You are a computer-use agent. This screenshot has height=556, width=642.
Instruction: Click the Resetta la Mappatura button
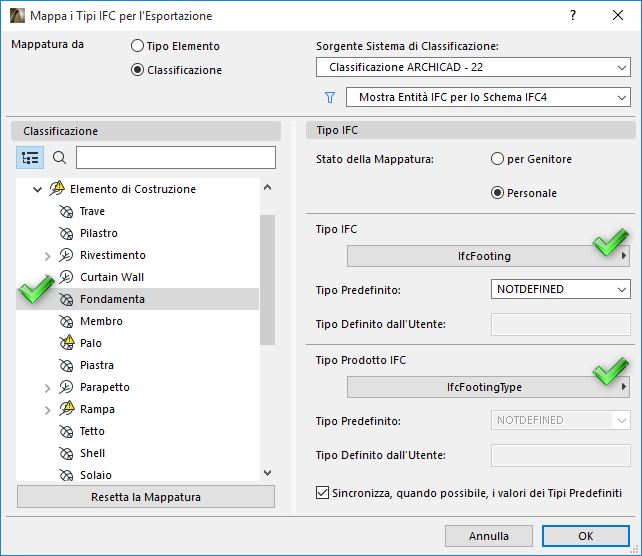pos(146,497)
